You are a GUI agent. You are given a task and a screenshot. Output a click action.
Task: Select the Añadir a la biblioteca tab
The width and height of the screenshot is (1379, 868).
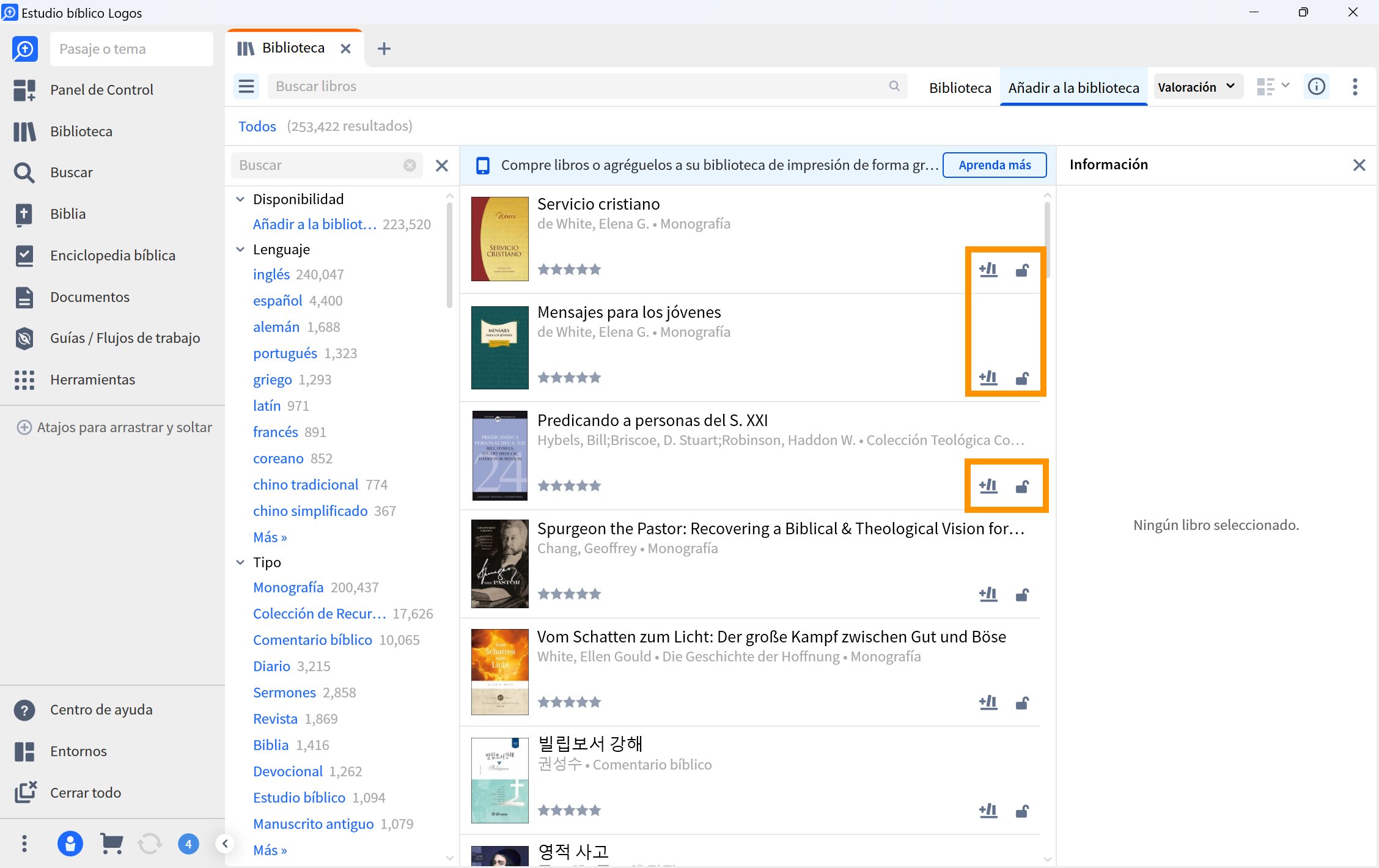(x=1074, y=87)
